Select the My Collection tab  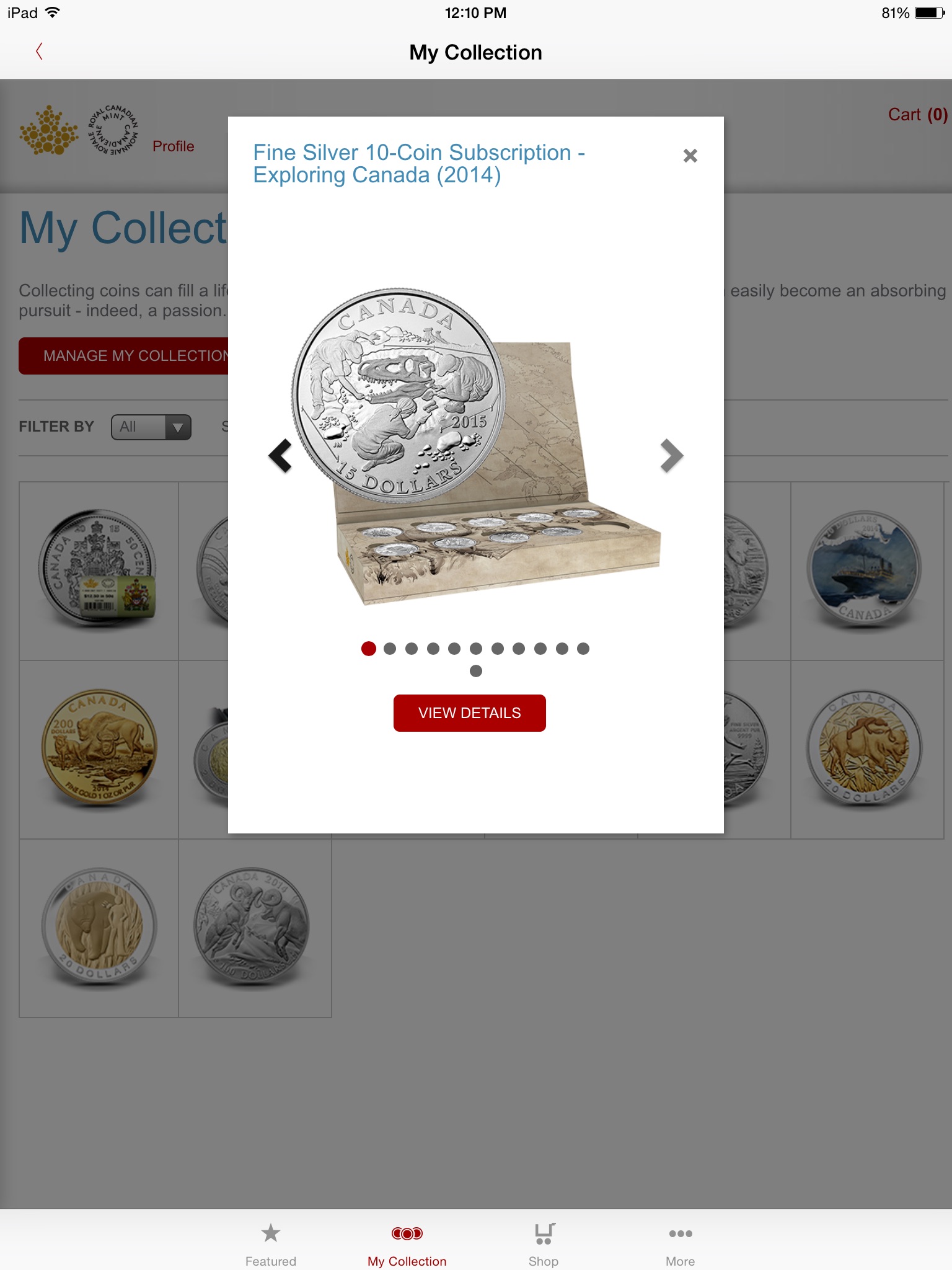(407, 1244)
